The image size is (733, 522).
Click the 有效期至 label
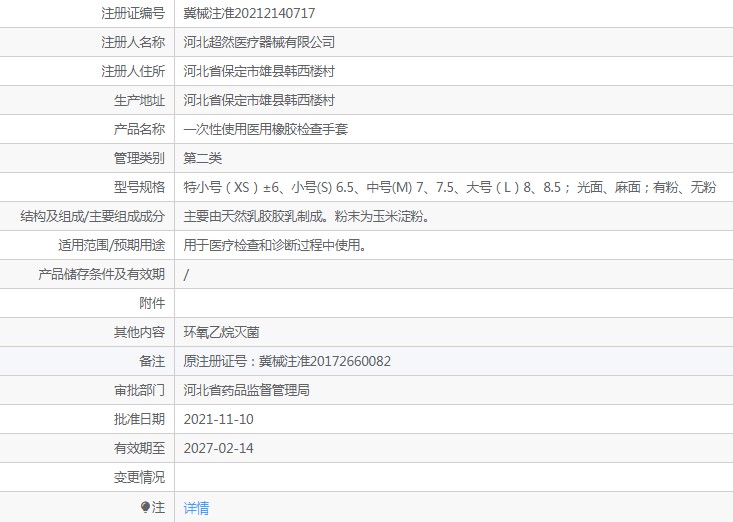[139, 448]
